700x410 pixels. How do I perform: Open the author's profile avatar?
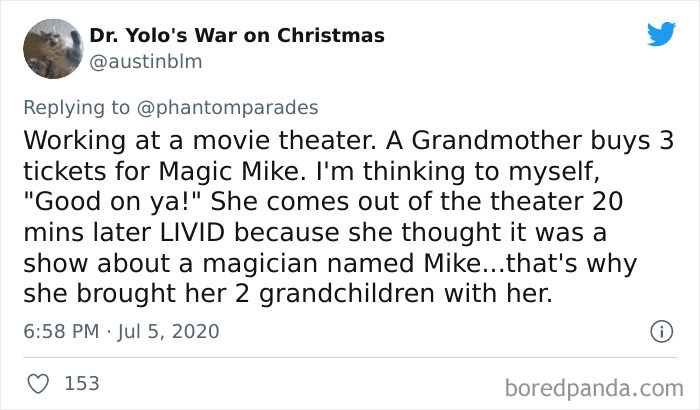pos(51,47)
